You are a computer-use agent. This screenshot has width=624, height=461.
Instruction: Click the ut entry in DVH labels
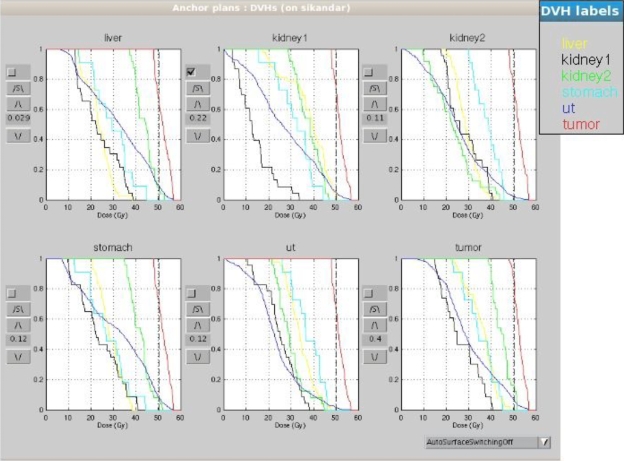pos(568,108)
